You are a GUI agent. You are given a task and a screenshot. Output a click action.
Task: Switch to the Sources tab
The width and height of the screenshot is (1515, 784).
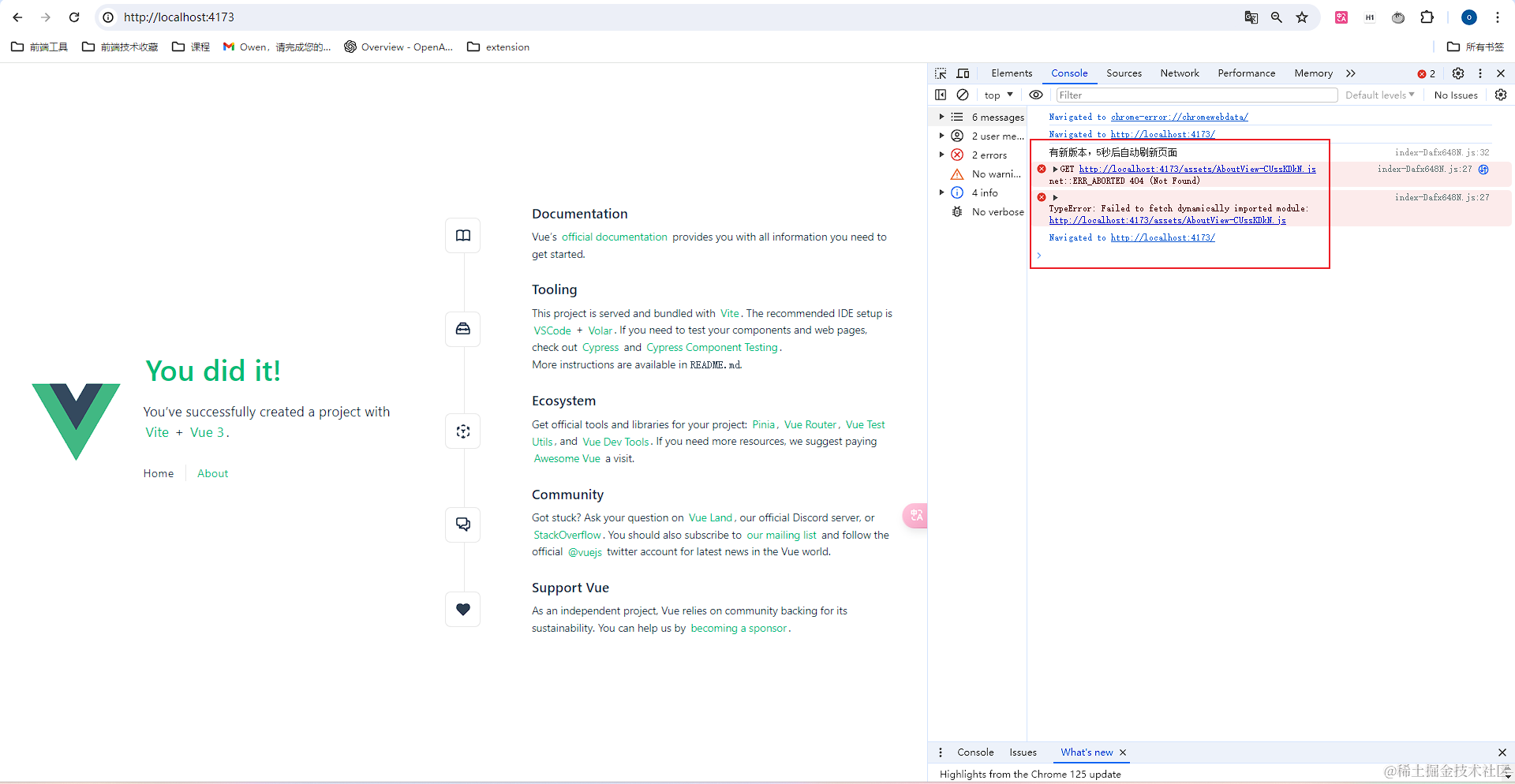(1124, 73)
